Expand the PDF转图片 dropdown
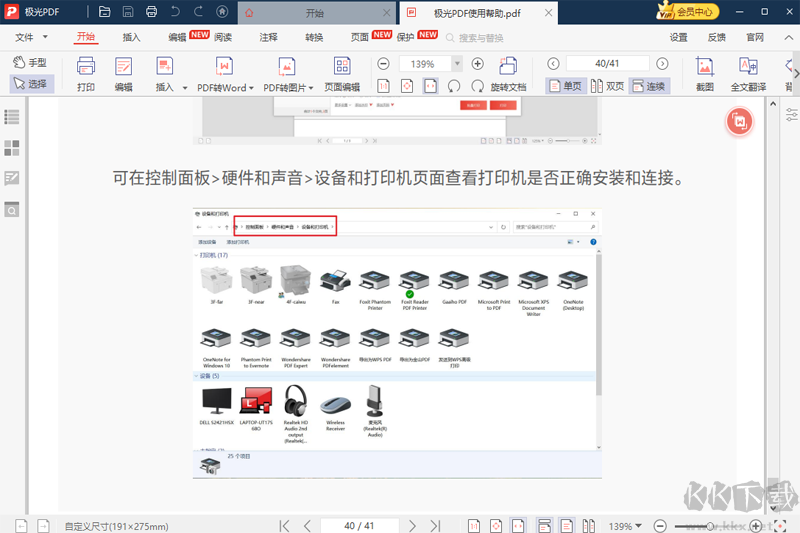This screenshot has width=800, height=533. click(311, 88)
